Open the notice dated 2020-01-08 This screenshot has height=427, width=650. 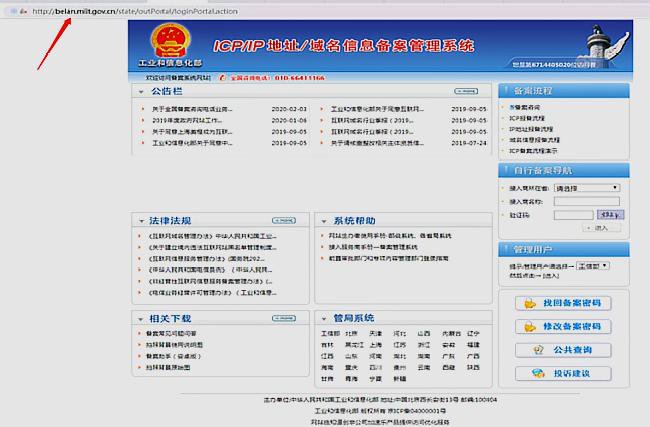(x=187, y=120)
